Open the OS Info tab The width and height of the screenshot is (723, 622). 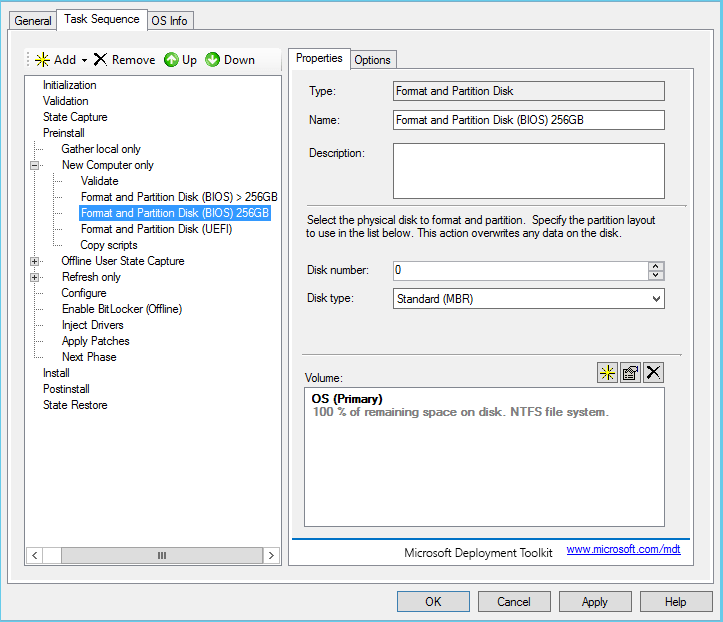pyautogui.click(x=170, y=21)
